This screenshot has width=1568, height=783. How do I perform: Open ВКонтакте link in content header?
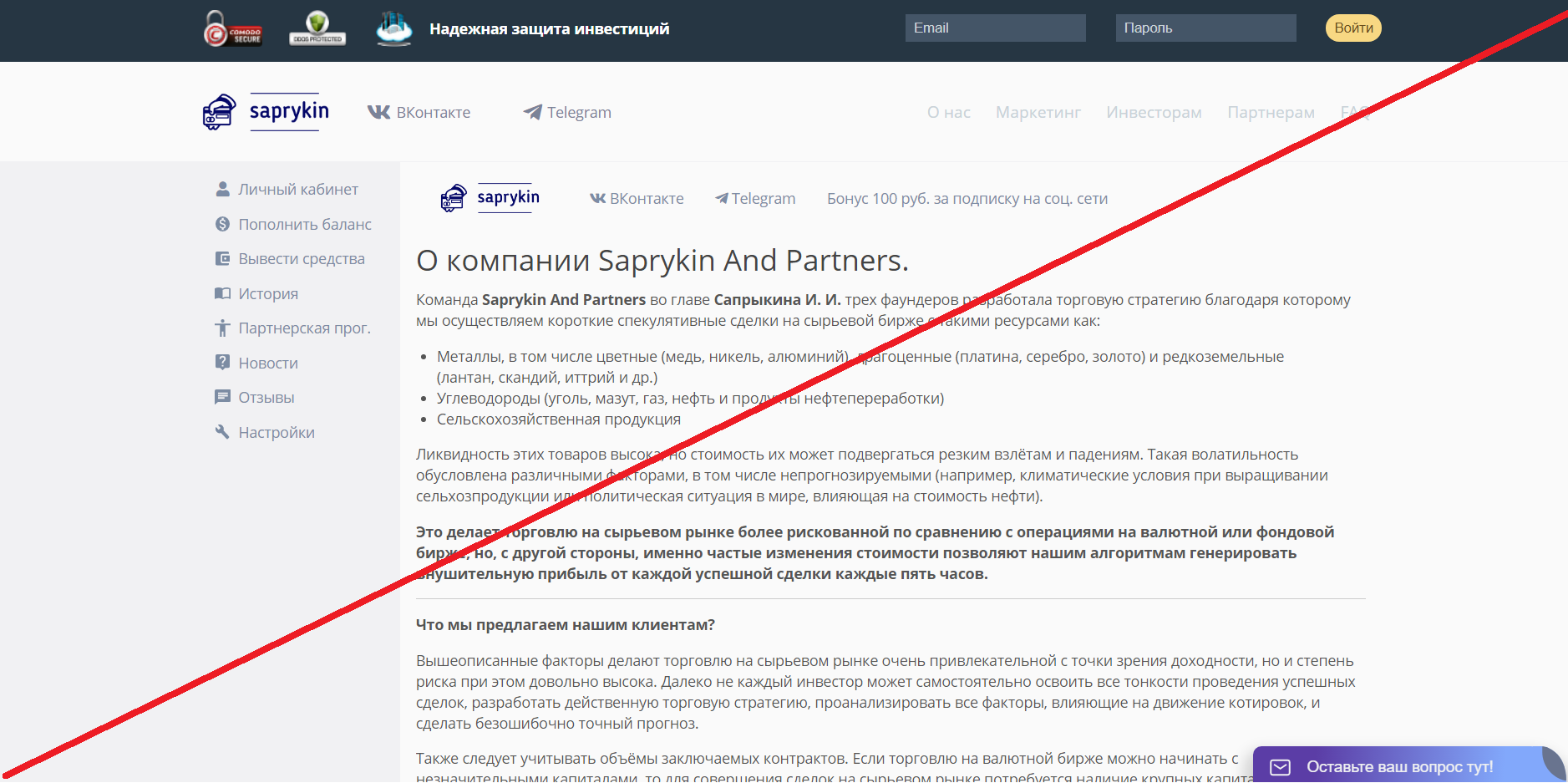pyautogui.click(x=637, y=198)
